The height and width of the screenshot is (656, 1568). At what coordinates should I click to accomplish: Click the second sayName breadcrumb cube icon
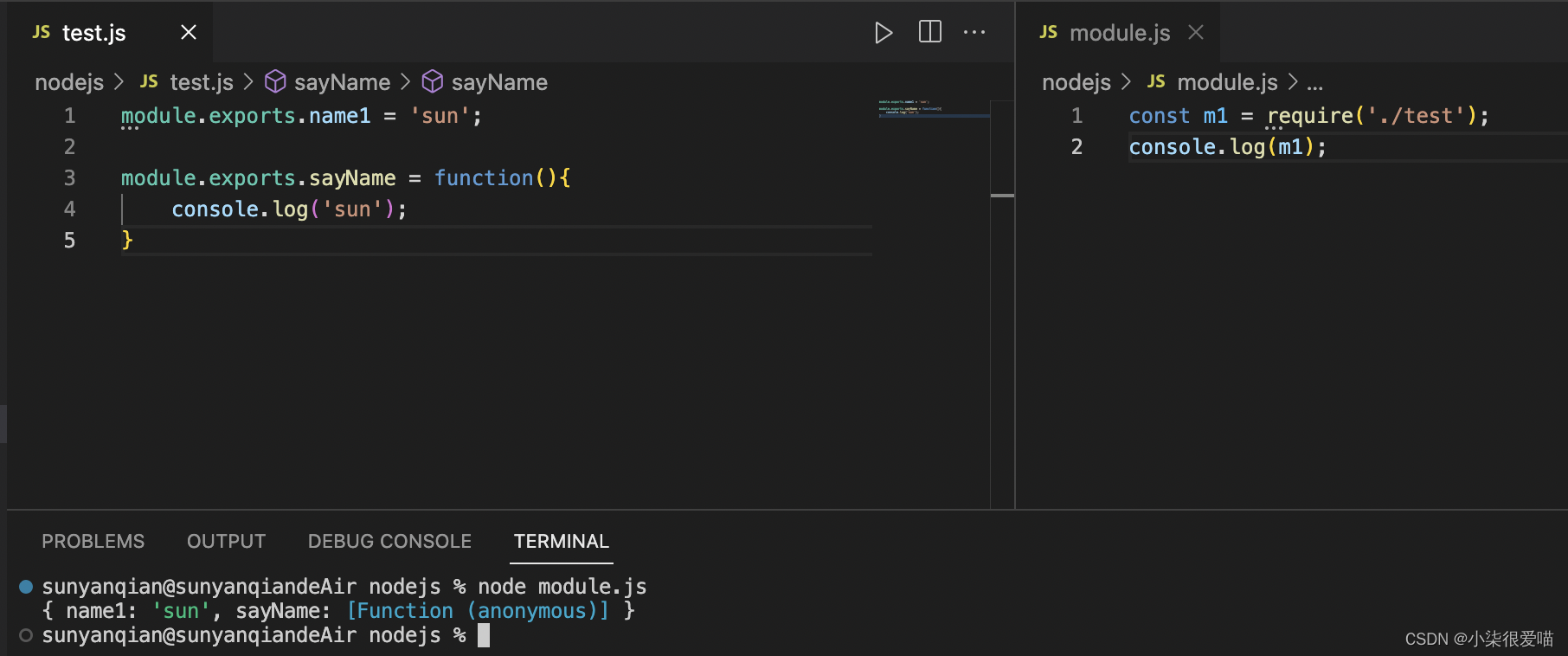click(433, 82)
